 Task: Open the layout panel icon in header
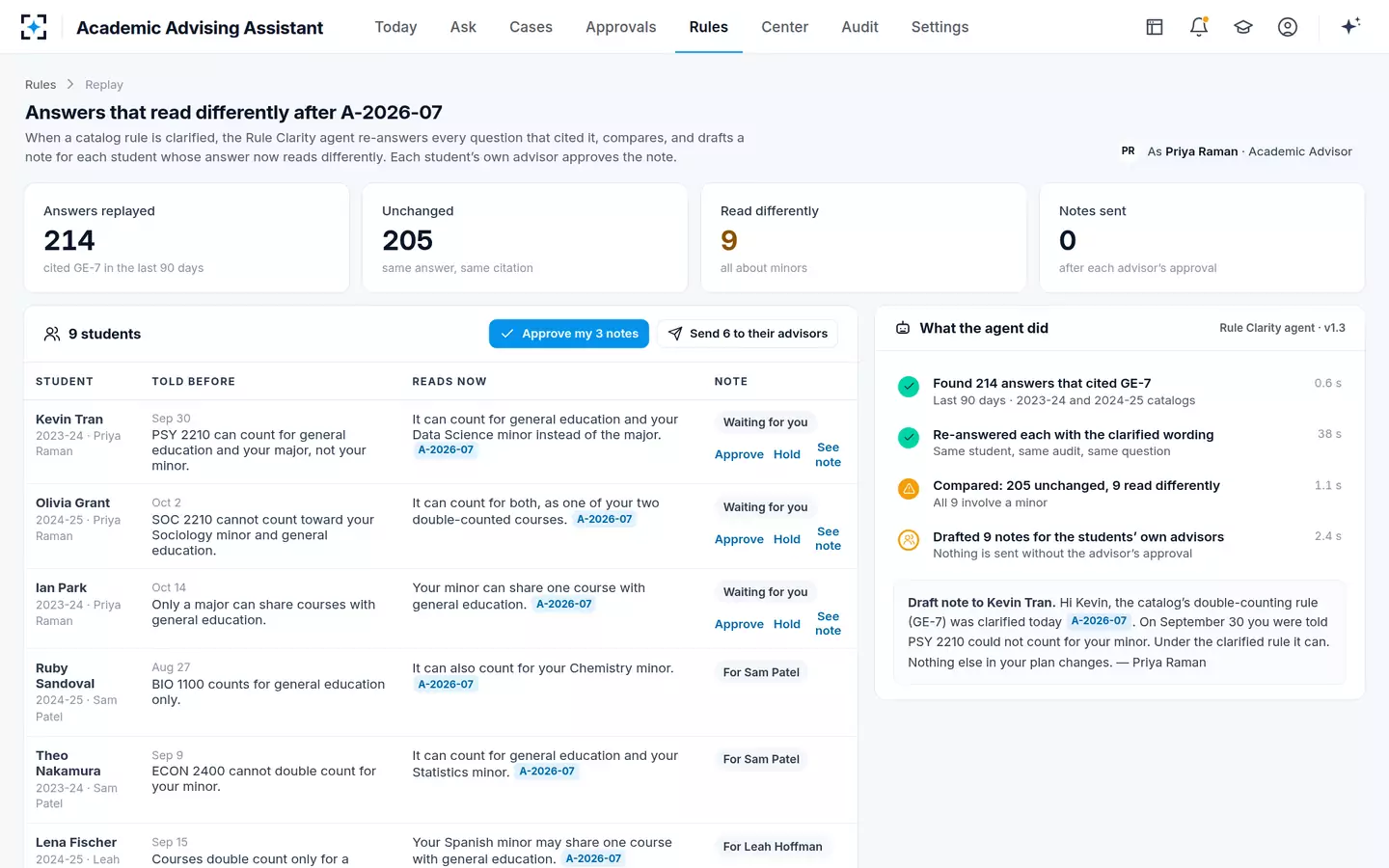(1155, 27)
